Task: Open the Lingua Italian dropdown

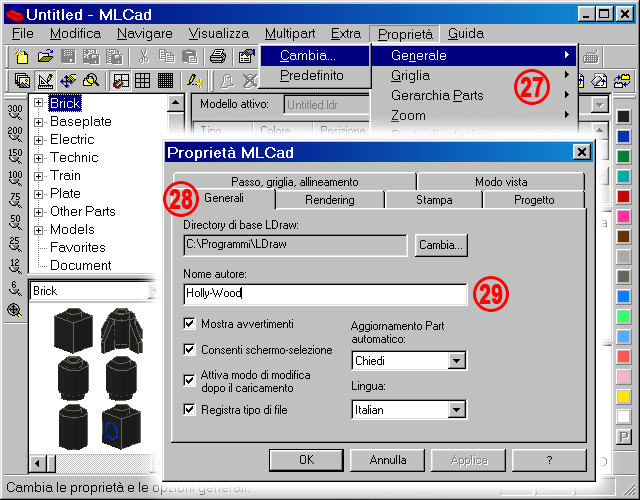Action: coord(456,410)
